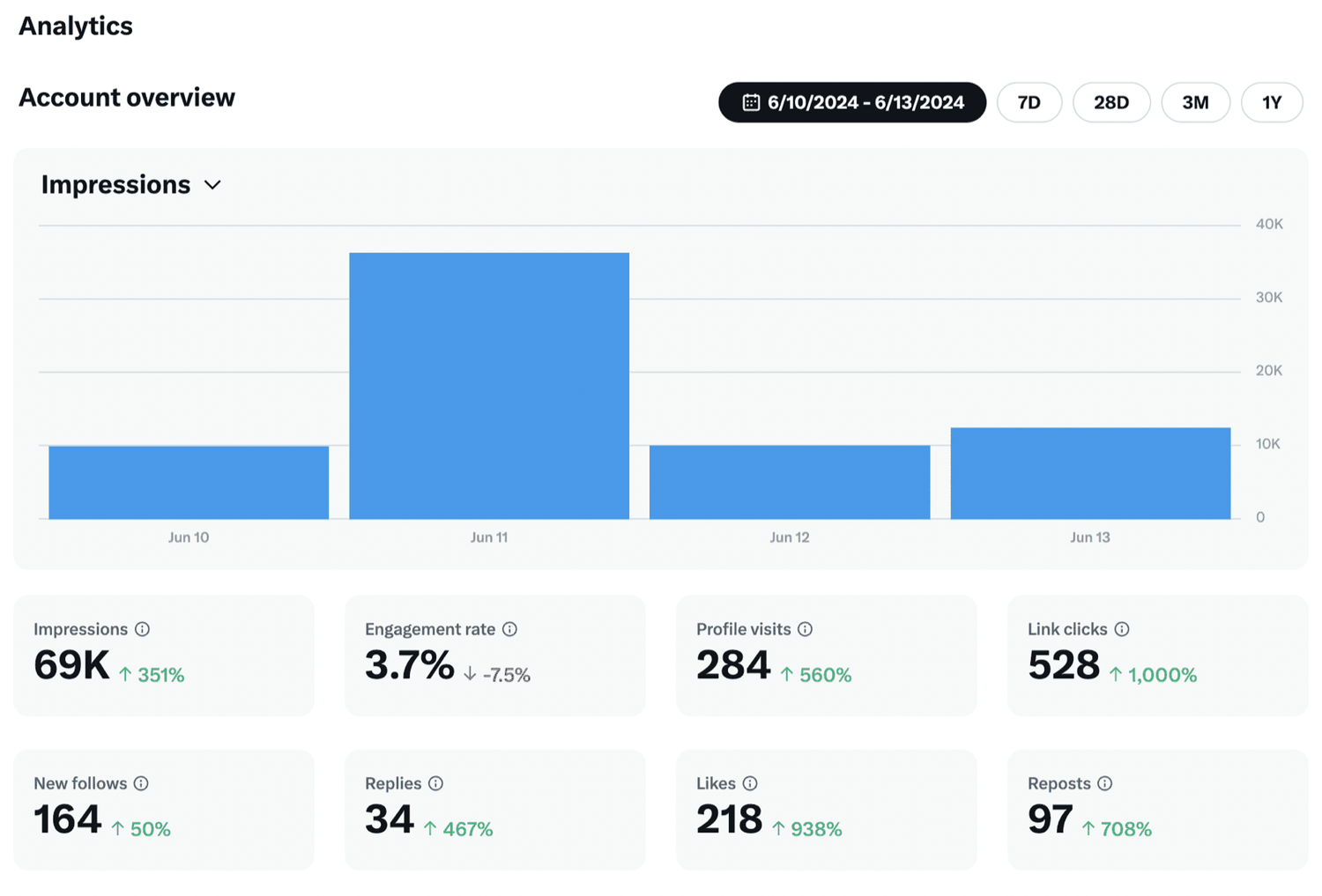Click the info icon next to Impressions card
This screenshot has height=896, width=1322.
pyautogui.click(x=142, y=629)
